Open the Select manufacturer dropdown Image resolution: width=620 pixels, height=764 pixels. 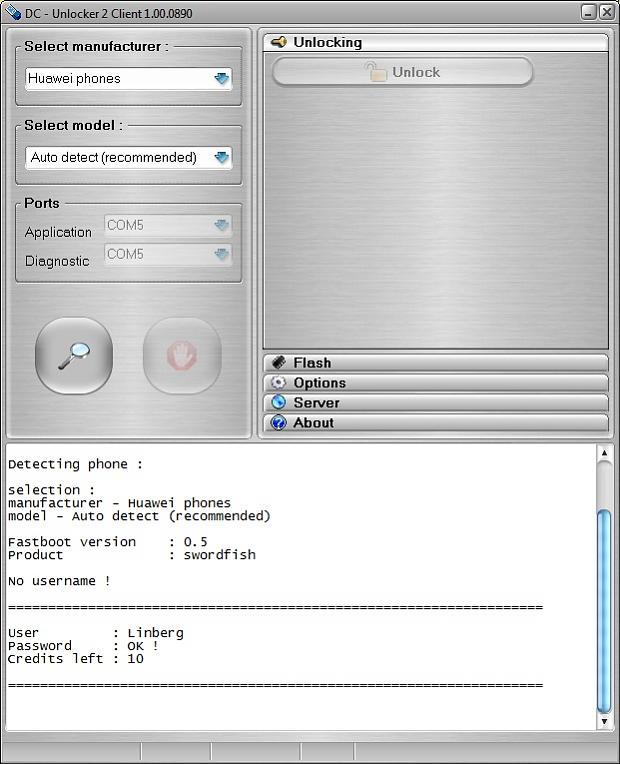pos(221,79)
